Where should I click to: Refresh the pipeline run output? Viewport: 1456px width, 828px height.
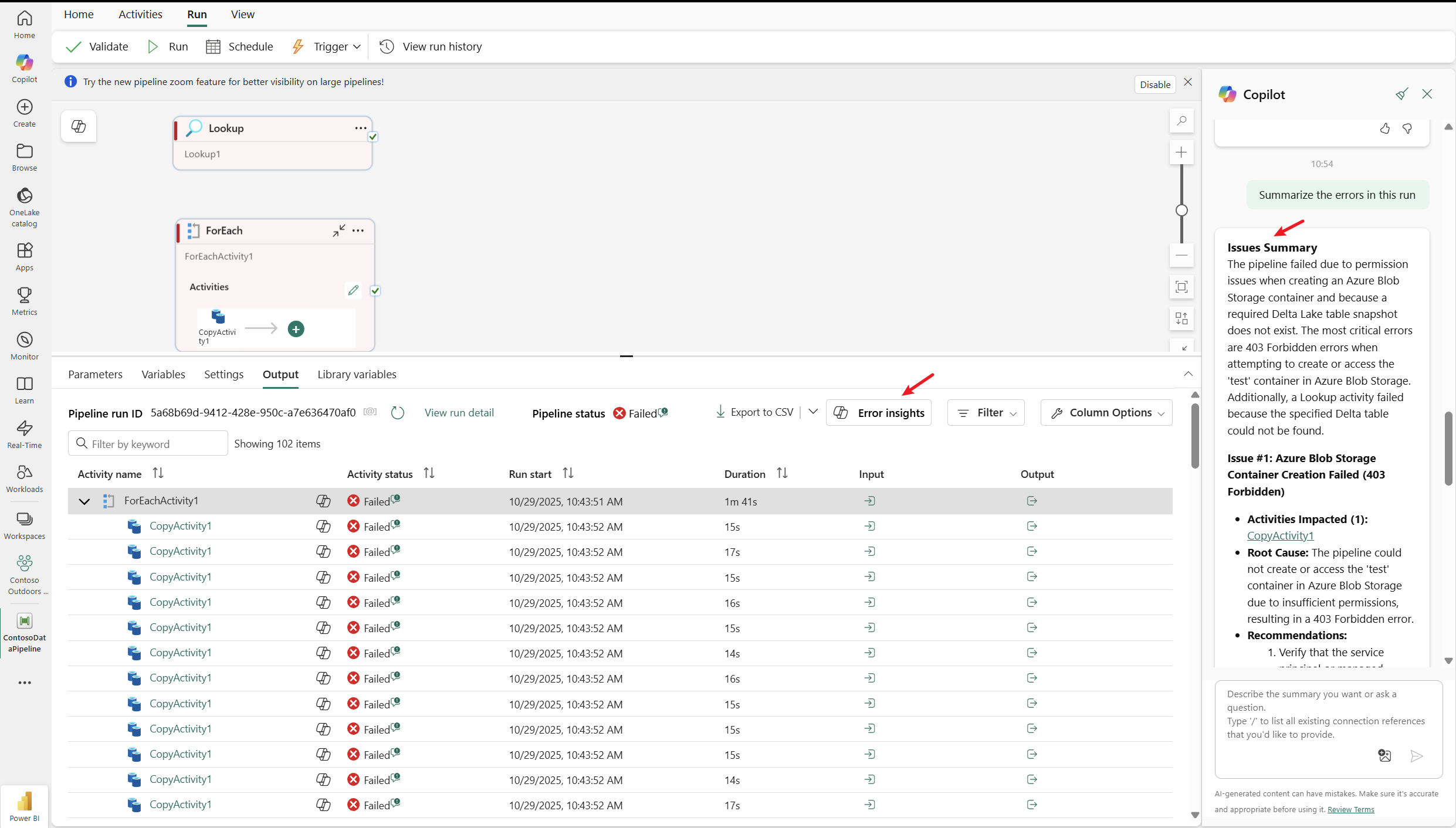[397, 413]
